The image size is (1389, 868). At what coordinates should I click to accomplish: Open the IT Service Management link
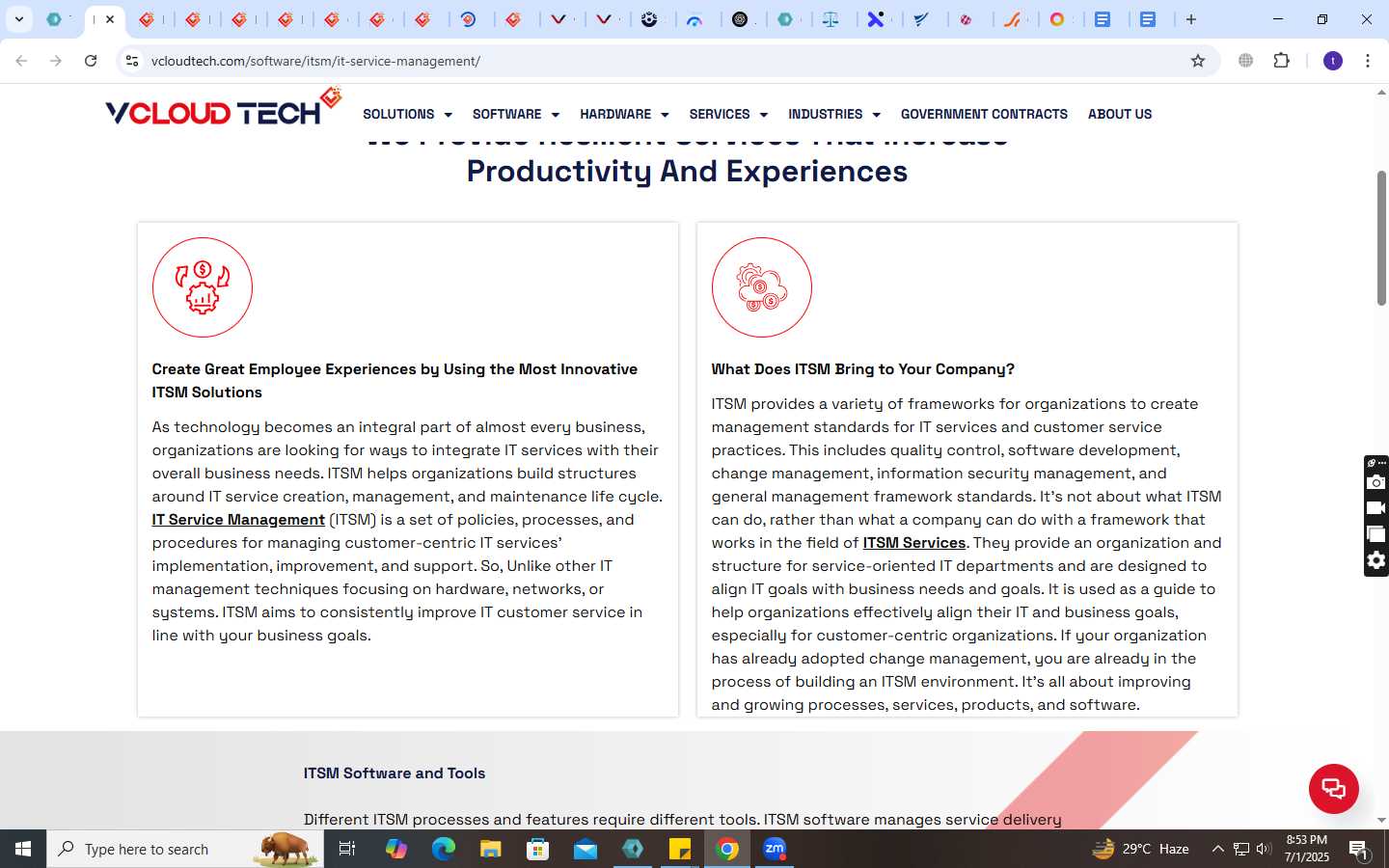point(238,520)
